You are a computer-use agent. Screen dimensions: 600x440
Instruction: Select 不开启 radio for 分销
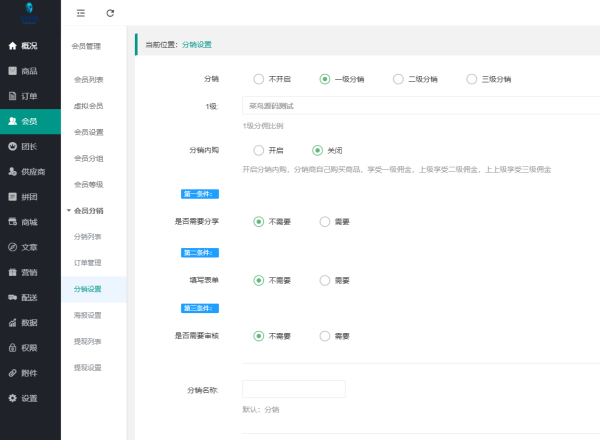tap(259, 79)
